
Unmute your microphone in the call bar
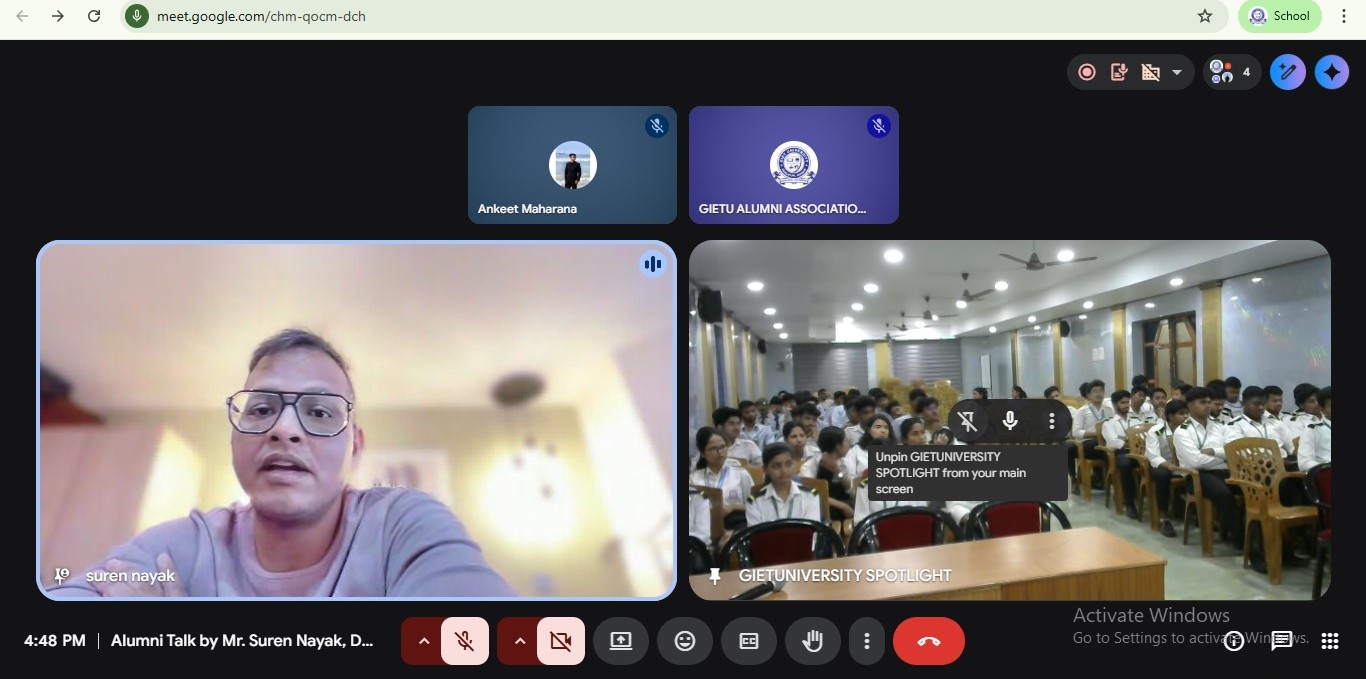pyautogui.click(x=464, y=641)
